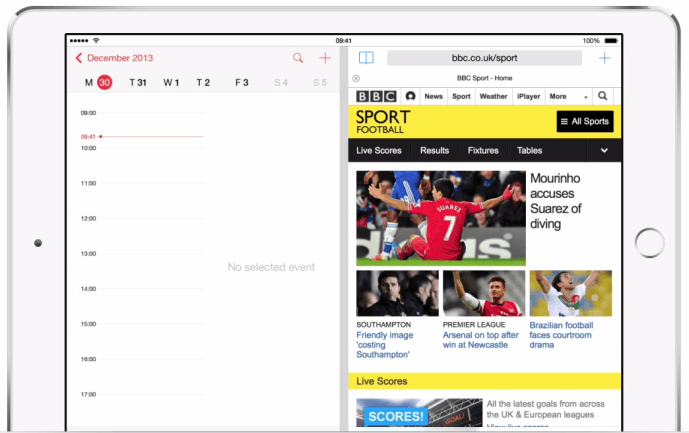Open Friendly image 'costing Southampton' story

385,345
